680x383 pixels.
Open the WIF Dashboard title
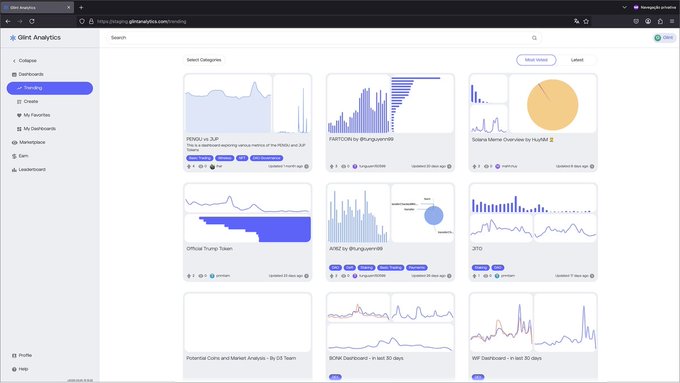pyautogui.click(x=507, y=358)
